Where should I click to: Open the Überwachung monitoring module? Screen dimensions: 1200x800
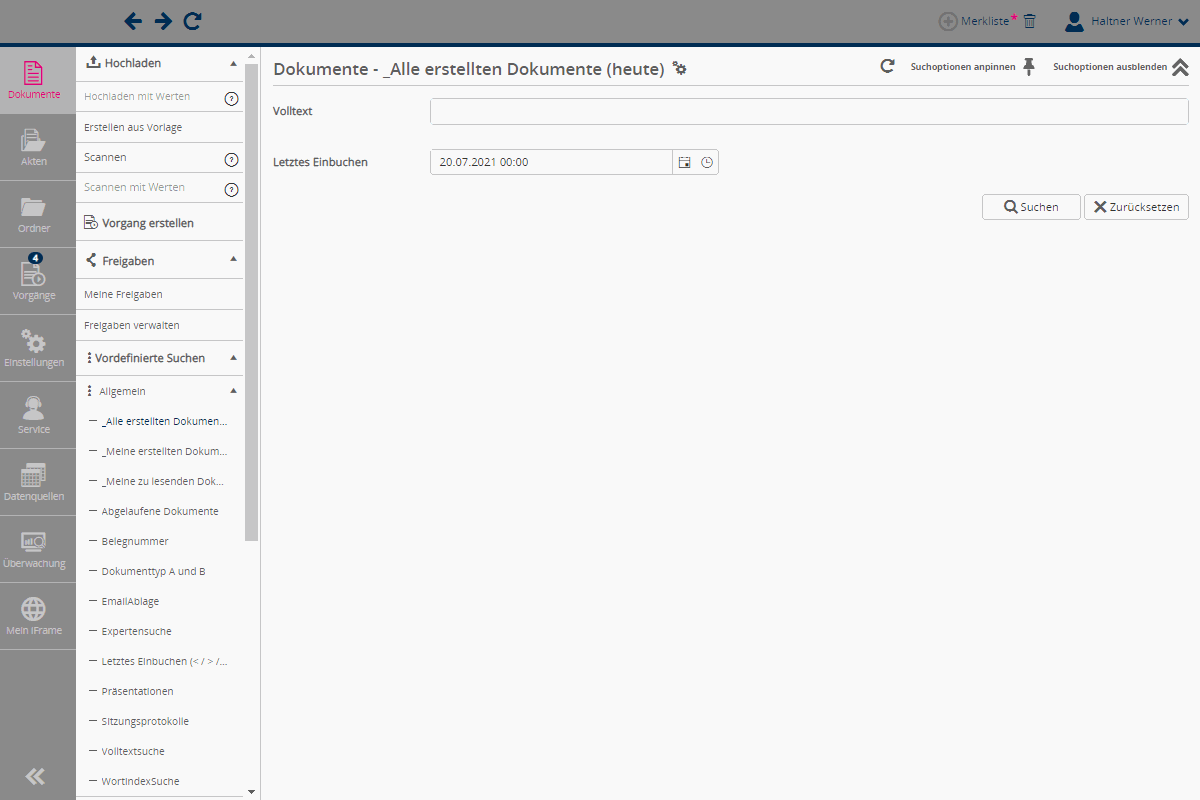[x=34, y=549]
